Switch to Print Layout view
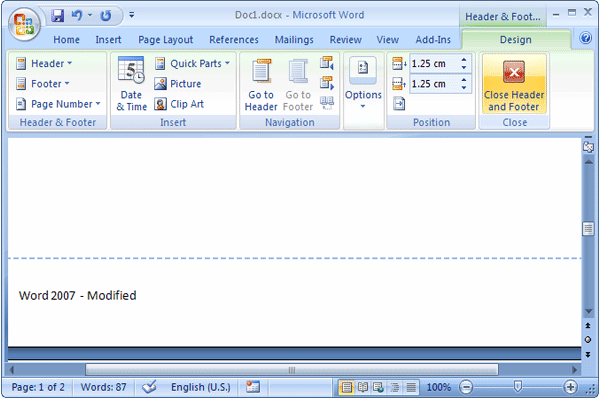600x400 pixels. 346,387
